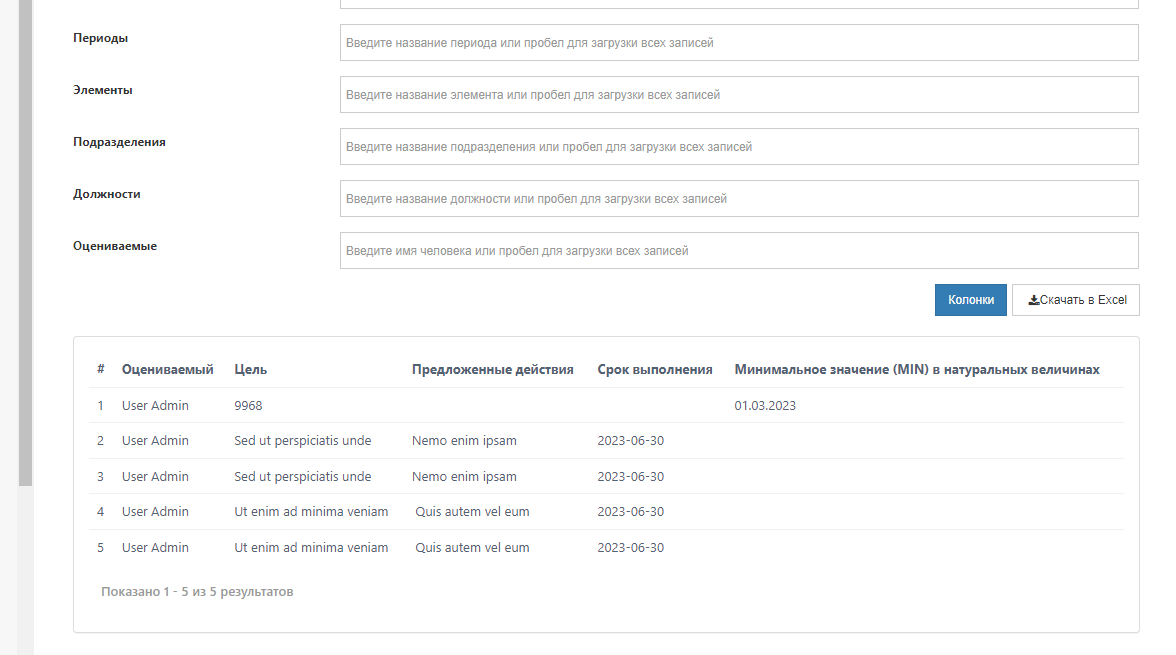
Task: Click the Срок выполнения column header
Action: point(654,370)
